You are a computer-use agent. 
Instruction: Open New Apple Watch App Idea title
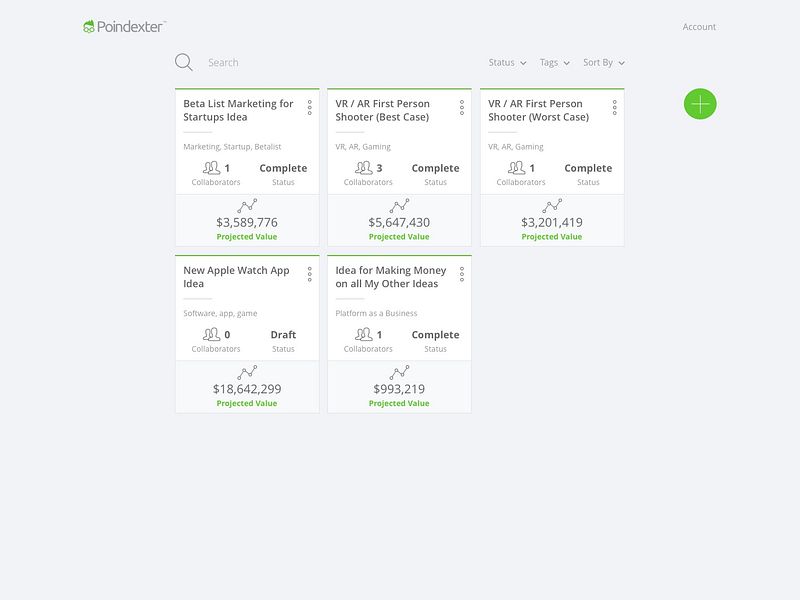[x=236, y=277]
